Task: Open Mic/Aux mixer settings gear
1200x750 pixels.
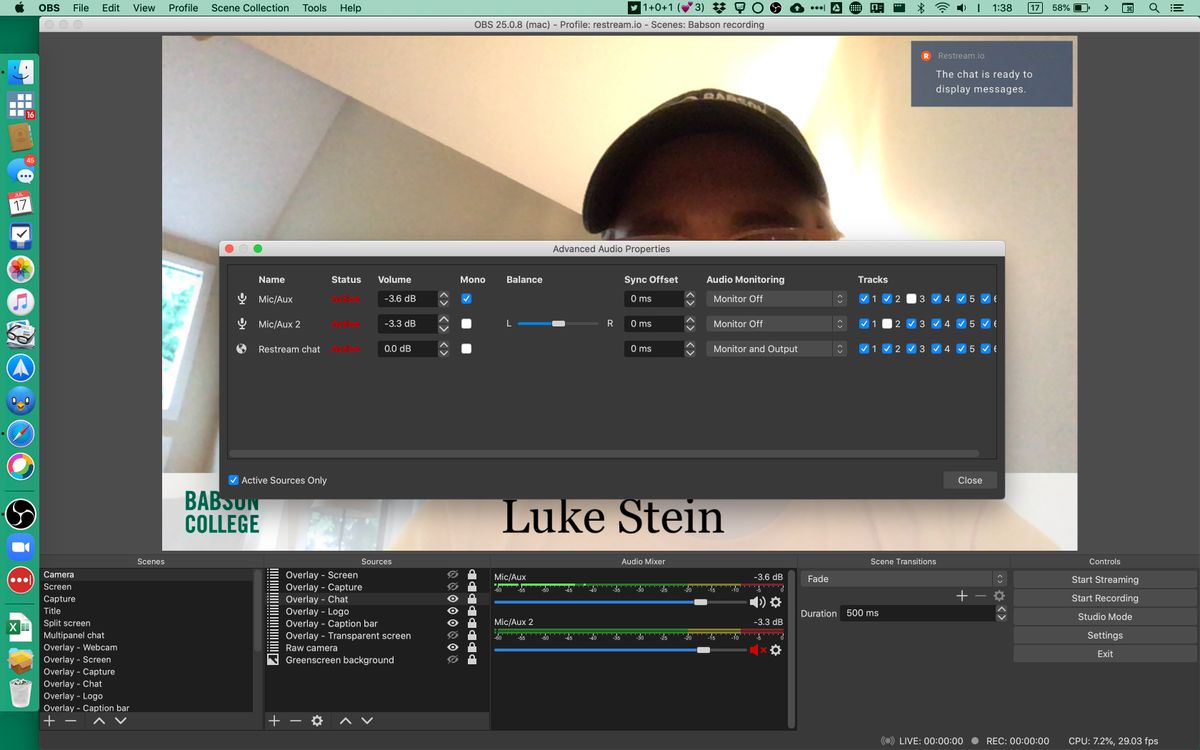Action: [x=775, y=602]
